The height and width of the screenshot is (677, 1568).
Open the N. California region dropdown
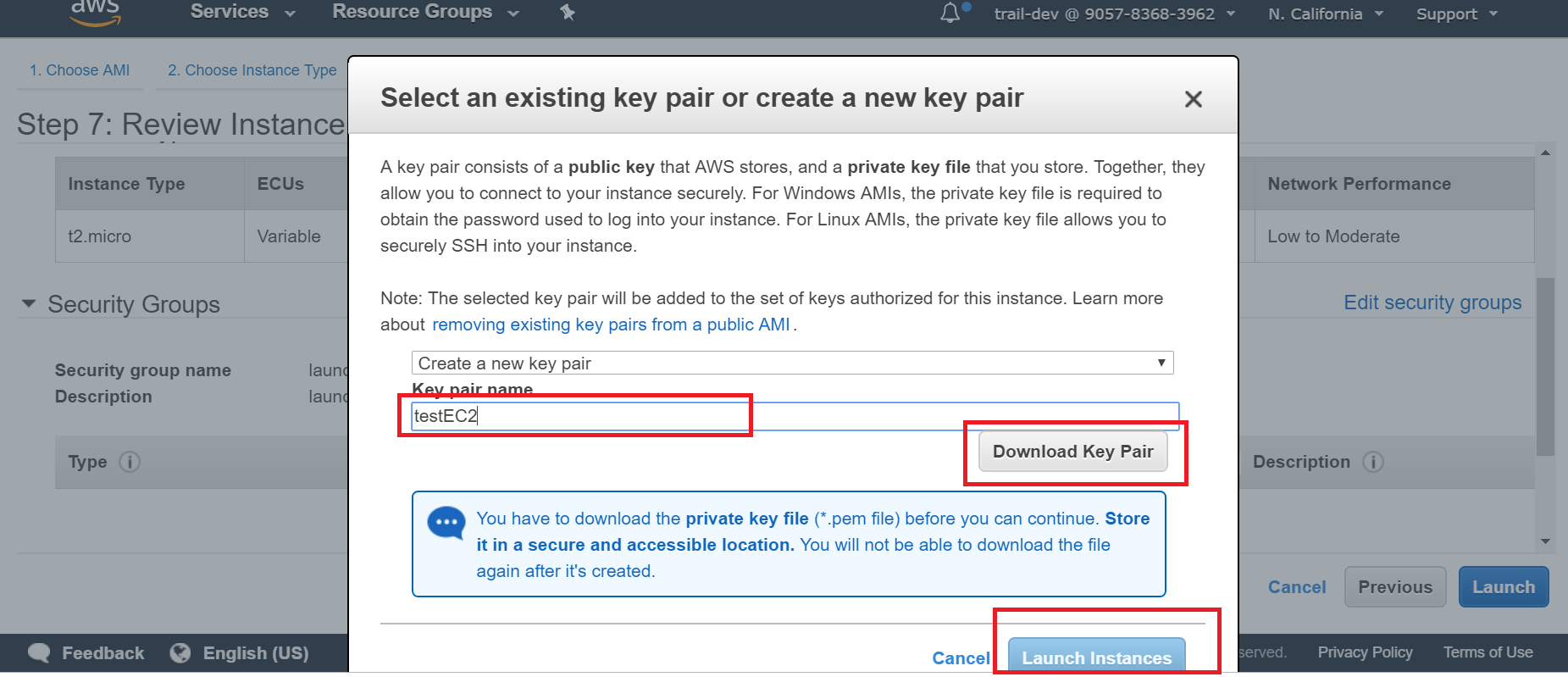[1325, 14]
